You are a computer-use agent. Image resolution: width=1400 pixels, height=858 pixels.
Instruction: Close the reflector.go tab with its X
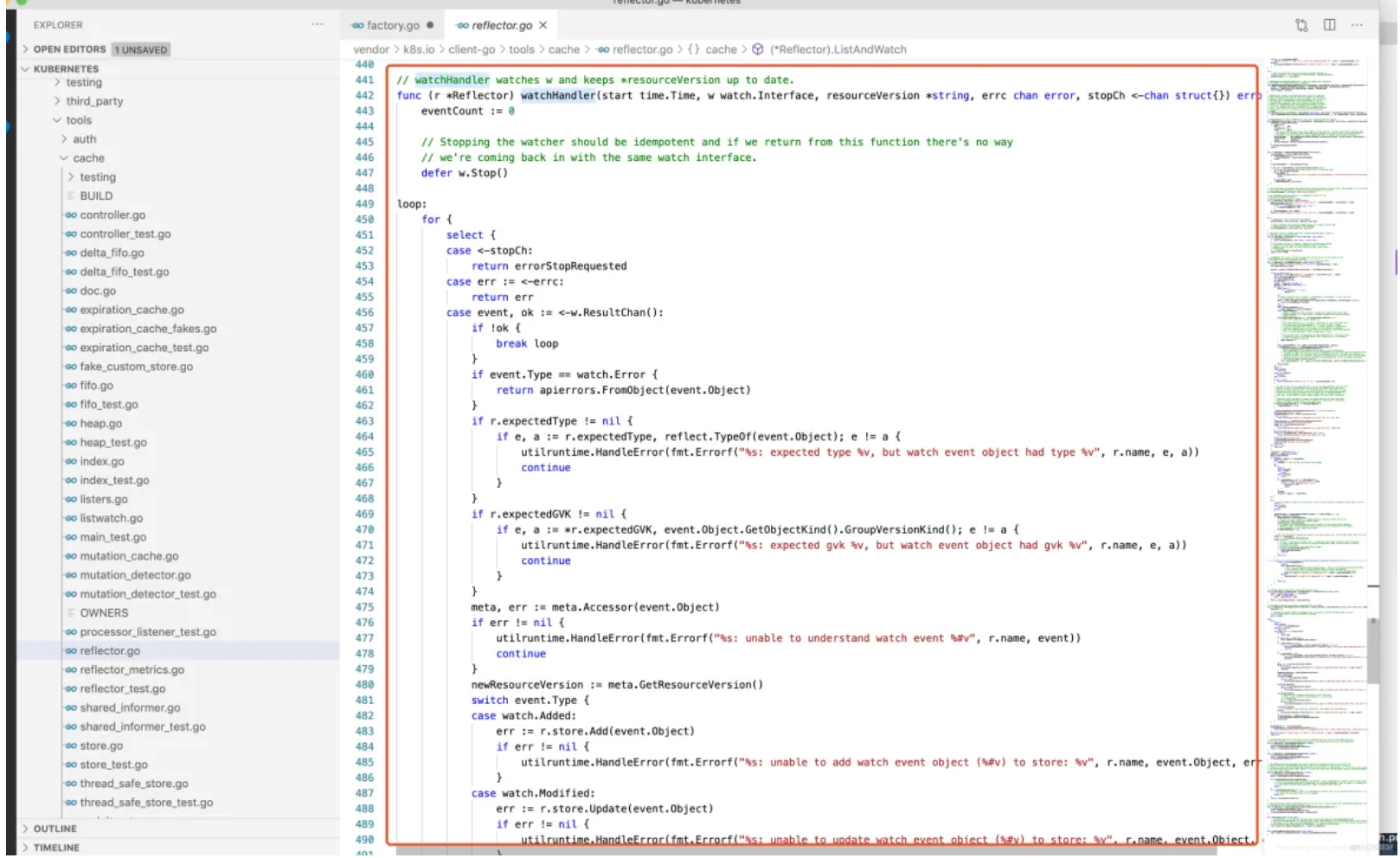click(543, 25)
